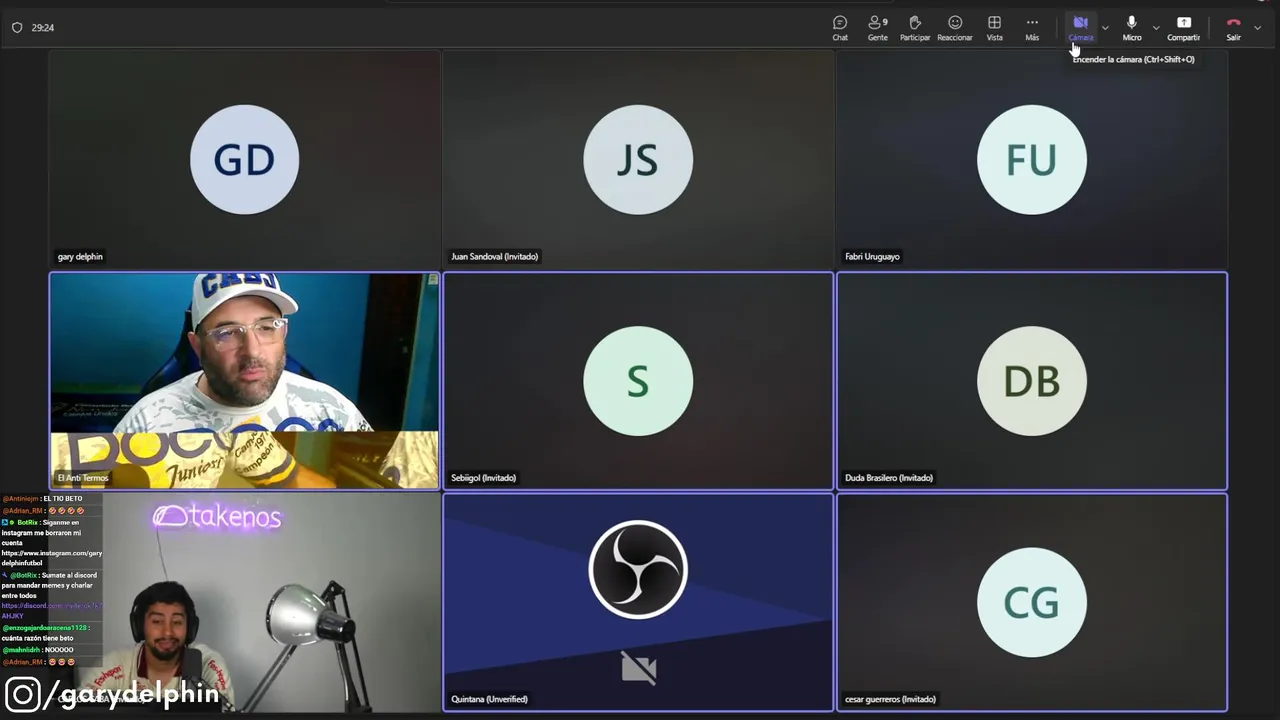Change layout with the Vista button

[x=994, y=28]
